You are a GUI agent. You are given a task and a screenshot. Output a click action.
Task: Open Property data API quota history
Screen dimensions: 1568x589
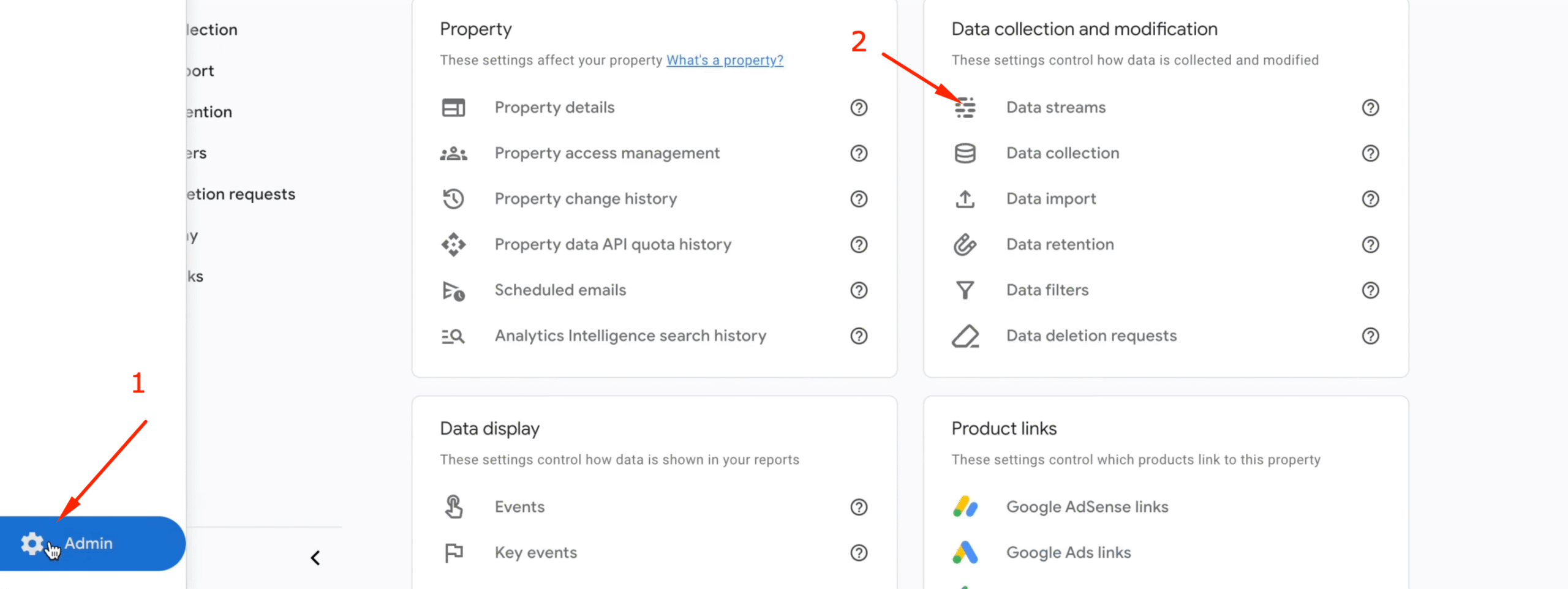[612, 244]
